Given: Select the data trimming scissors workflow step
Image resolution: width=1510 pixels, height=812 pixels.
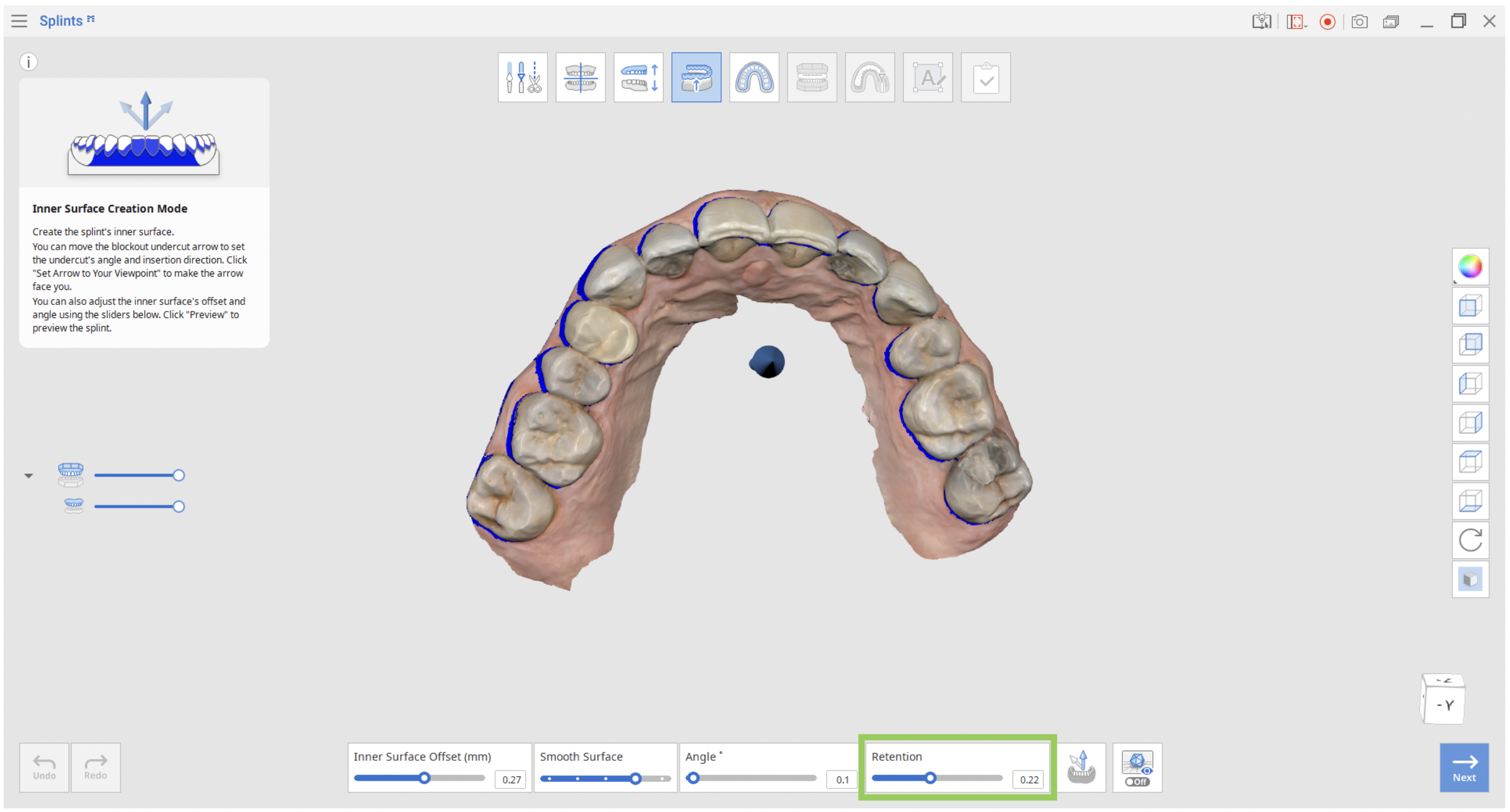Looking at the screenshot, I should click(x=522, y=78).
